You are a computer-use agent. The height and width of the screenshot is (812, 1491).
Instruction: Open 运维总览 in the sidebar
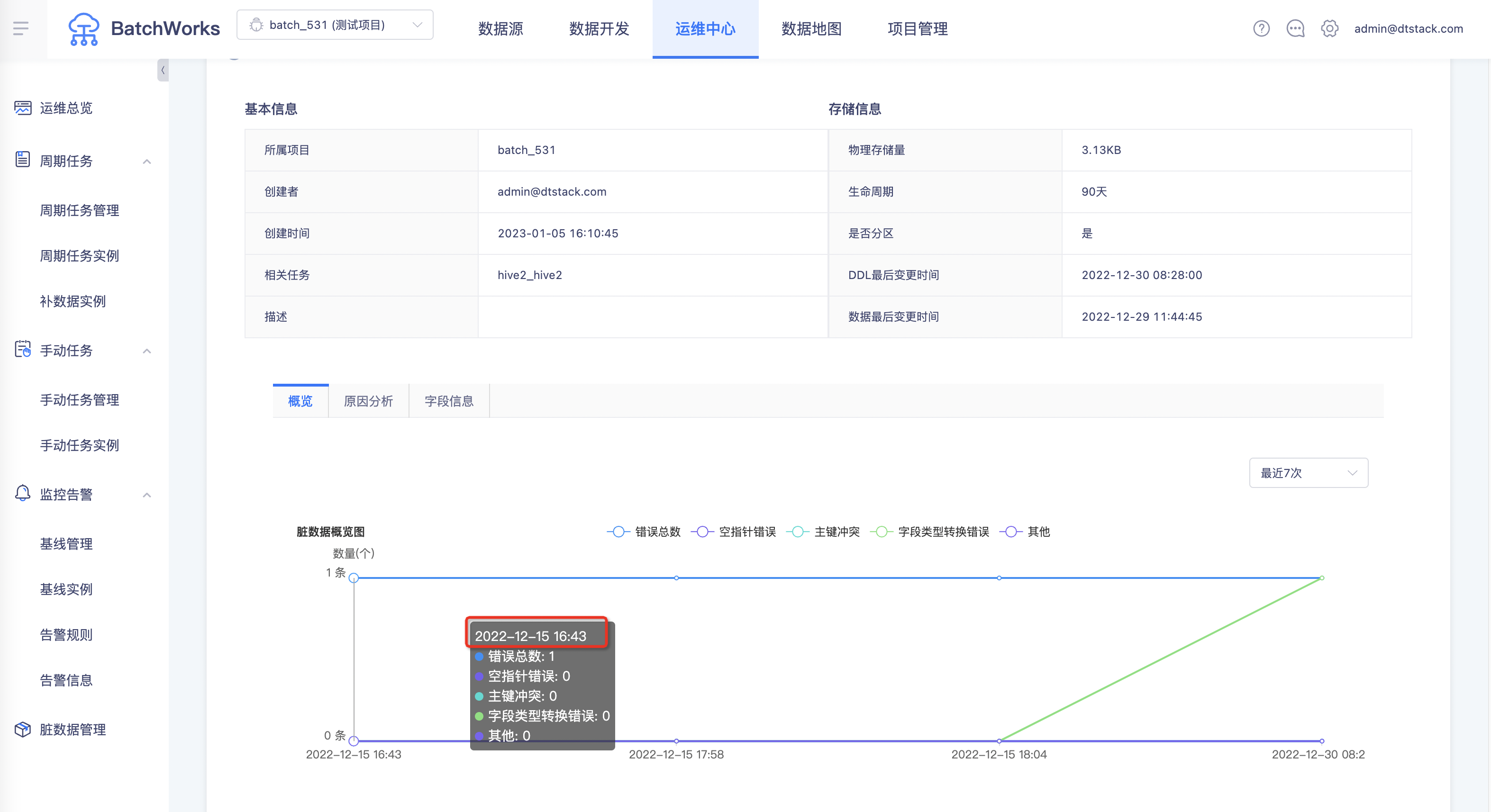66,108
